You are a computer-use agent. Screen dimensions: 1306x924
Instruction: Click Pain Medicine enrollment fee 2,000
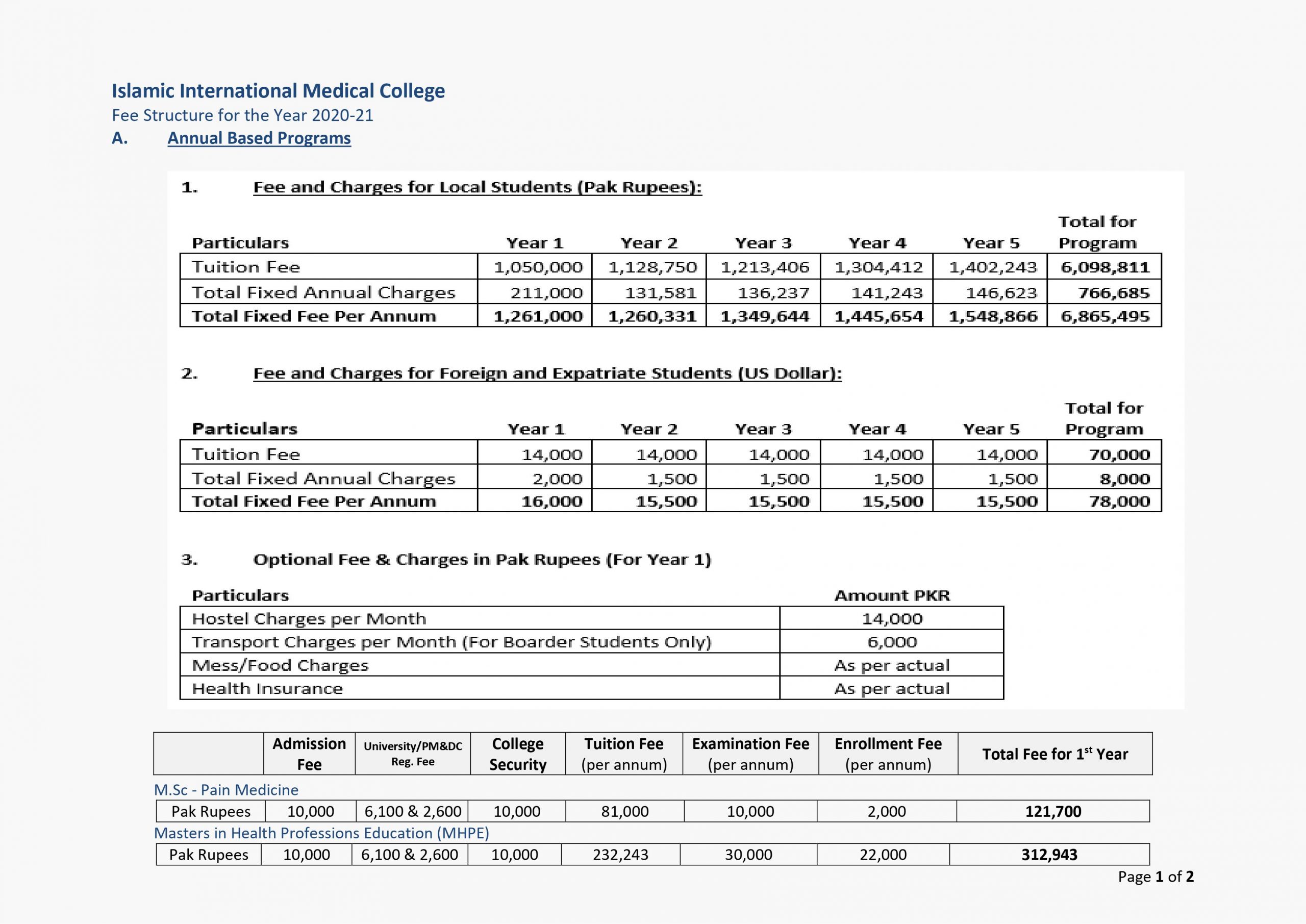click(887, 811)
